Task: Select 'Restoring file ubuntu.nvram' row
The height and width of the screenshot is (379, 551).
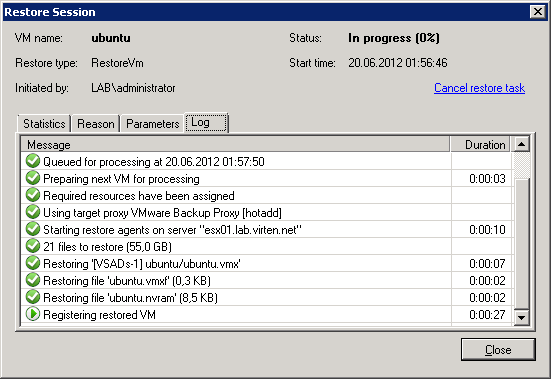Action: pyautogui.click(x=266, y=298)
